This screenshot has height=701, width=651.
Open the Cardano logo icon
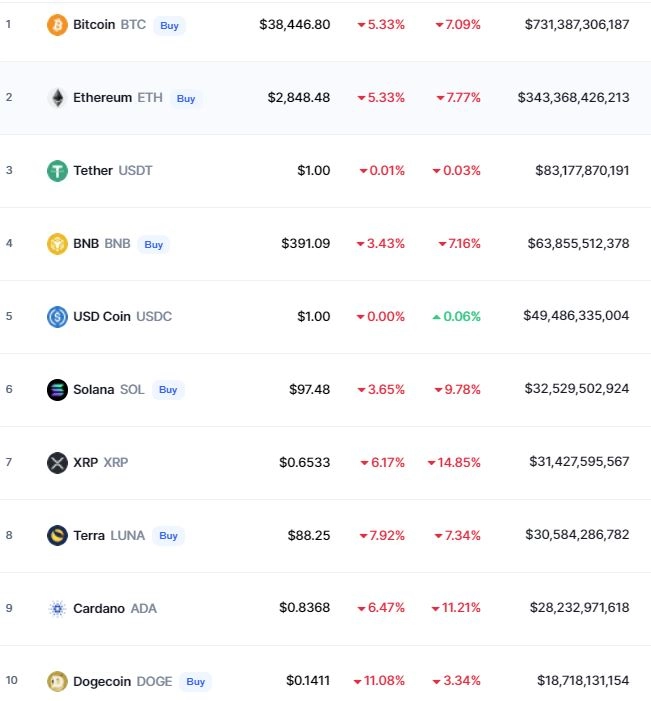point(58,609)
